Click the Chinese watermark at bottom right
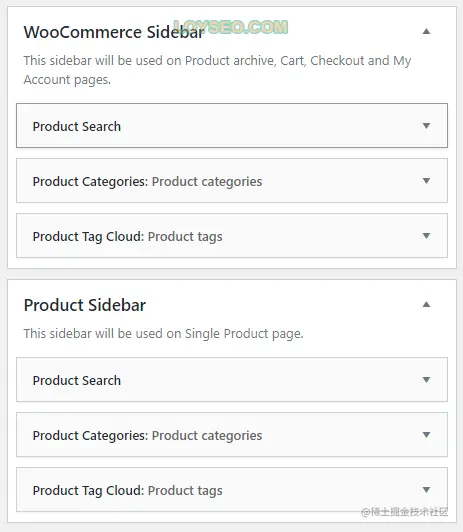The height and width of the screenshot is (532, 463). pos(404,512)
